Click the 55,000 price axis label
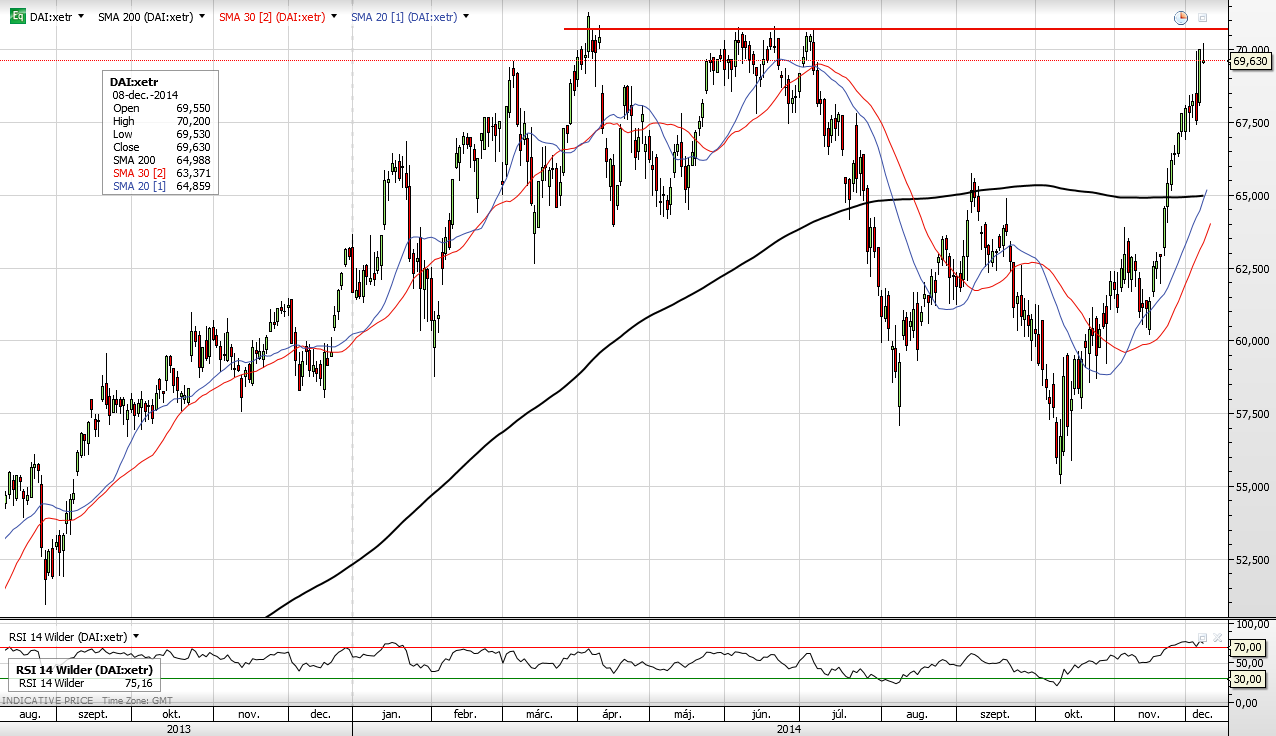 point(1252,487)
